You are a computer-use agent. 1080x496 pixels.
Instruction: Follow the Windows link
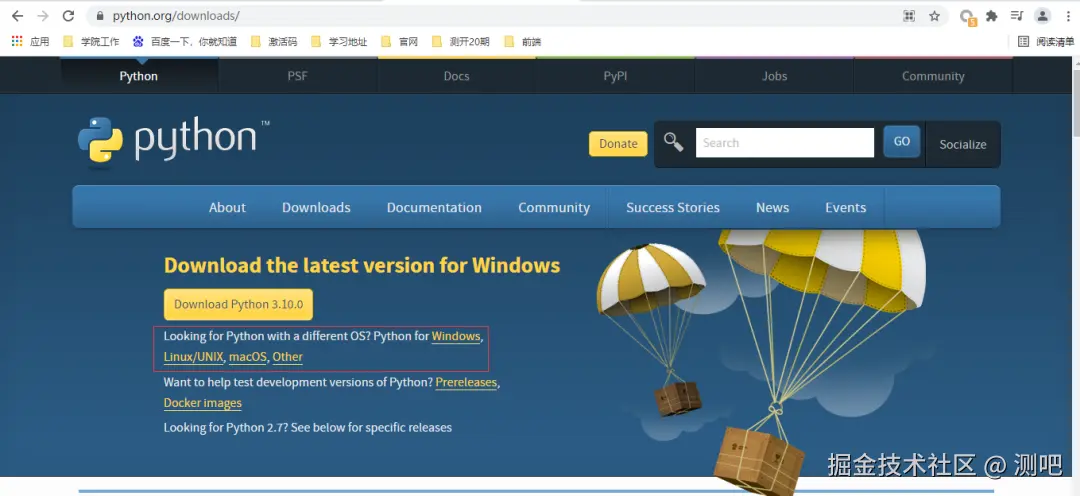pos(456,336)
